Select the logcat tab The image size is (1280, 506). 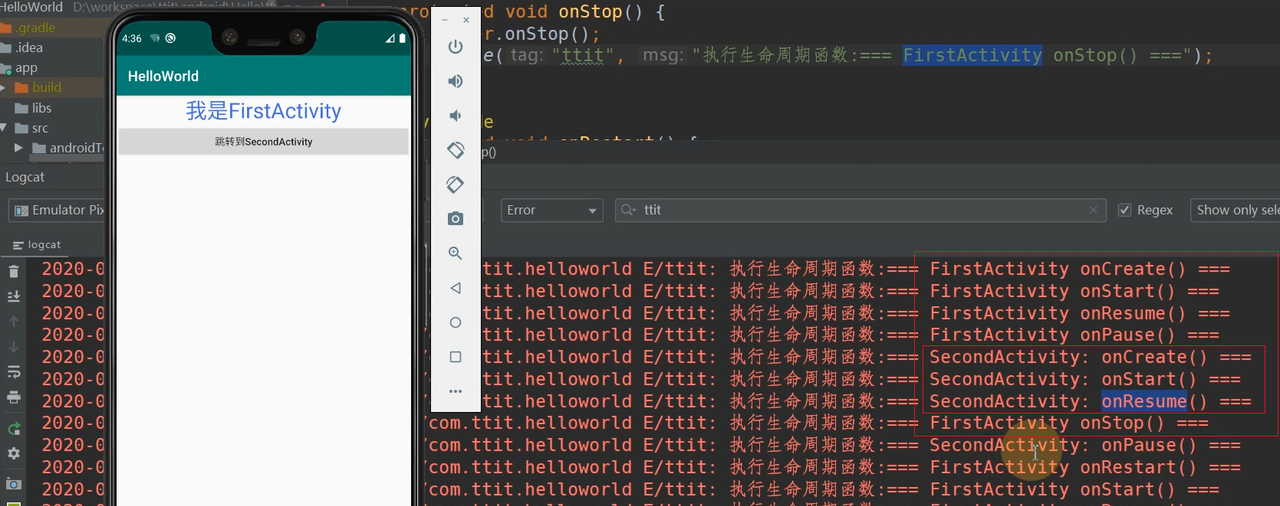pos(37,244)
